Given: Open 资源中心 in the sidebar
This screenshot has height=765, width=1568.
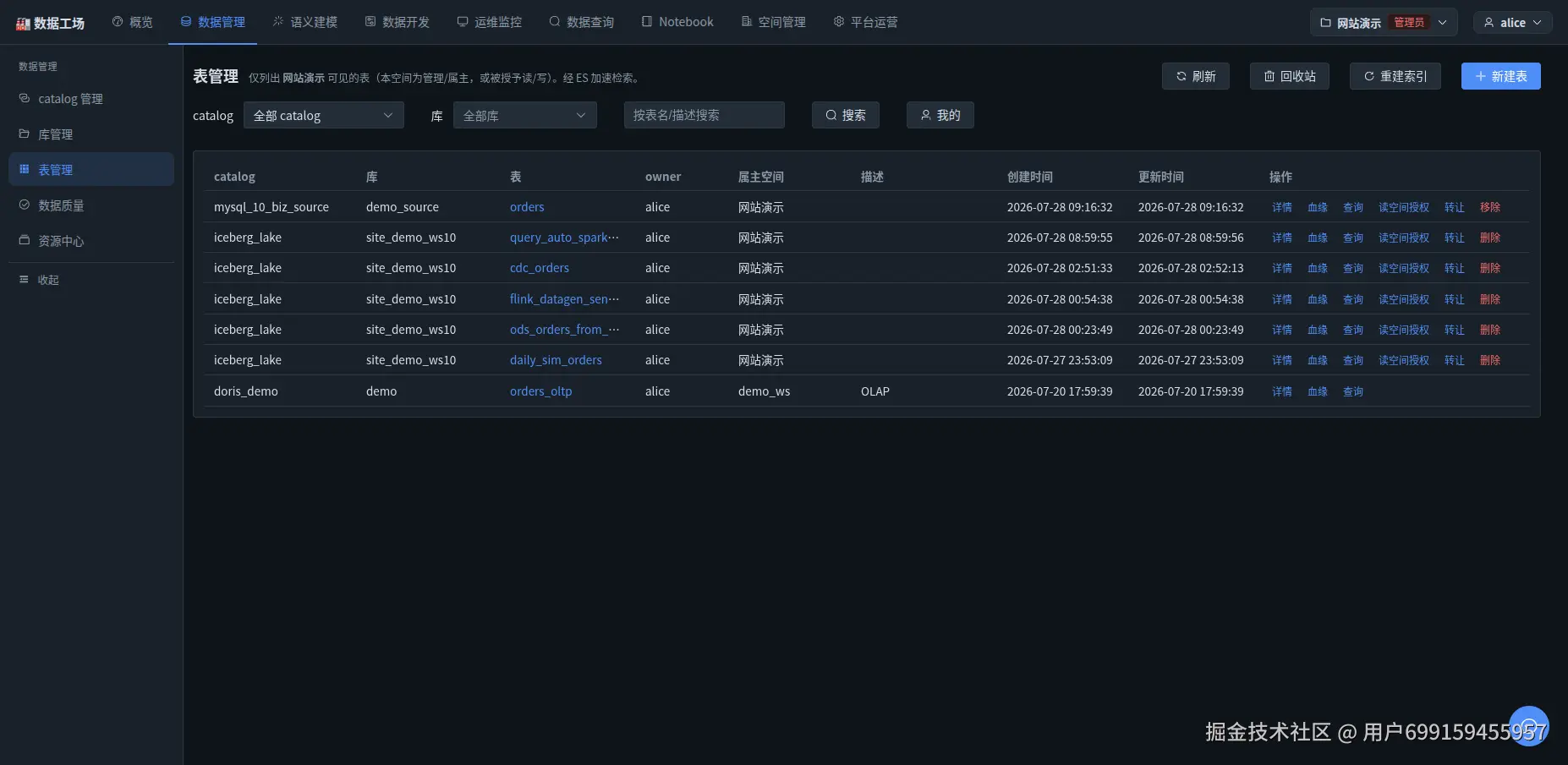Looking at the screenshot, I should pyautogui.click(x=91, y=241).
